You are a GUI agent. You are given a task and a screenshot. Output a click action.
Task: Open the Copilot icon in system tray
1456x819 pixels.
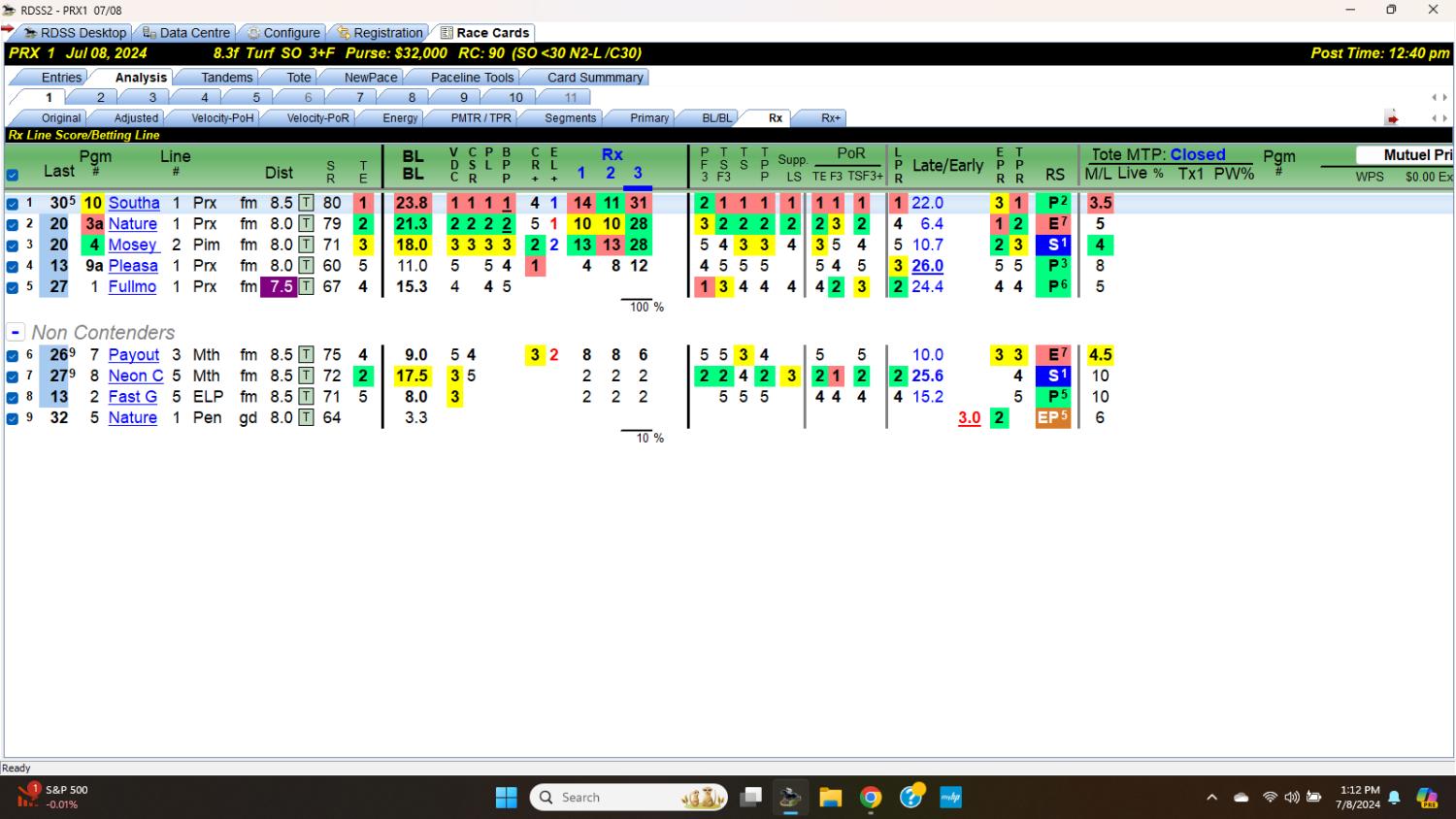click(1427, 798)
